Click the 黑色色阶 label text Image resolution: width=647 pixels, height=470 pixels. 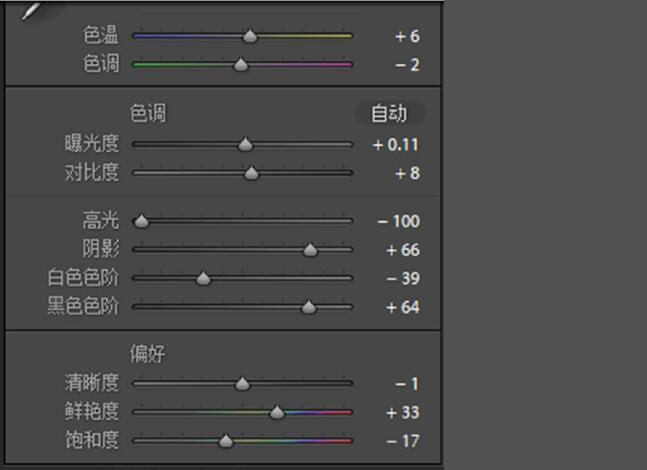pos(83,306)
